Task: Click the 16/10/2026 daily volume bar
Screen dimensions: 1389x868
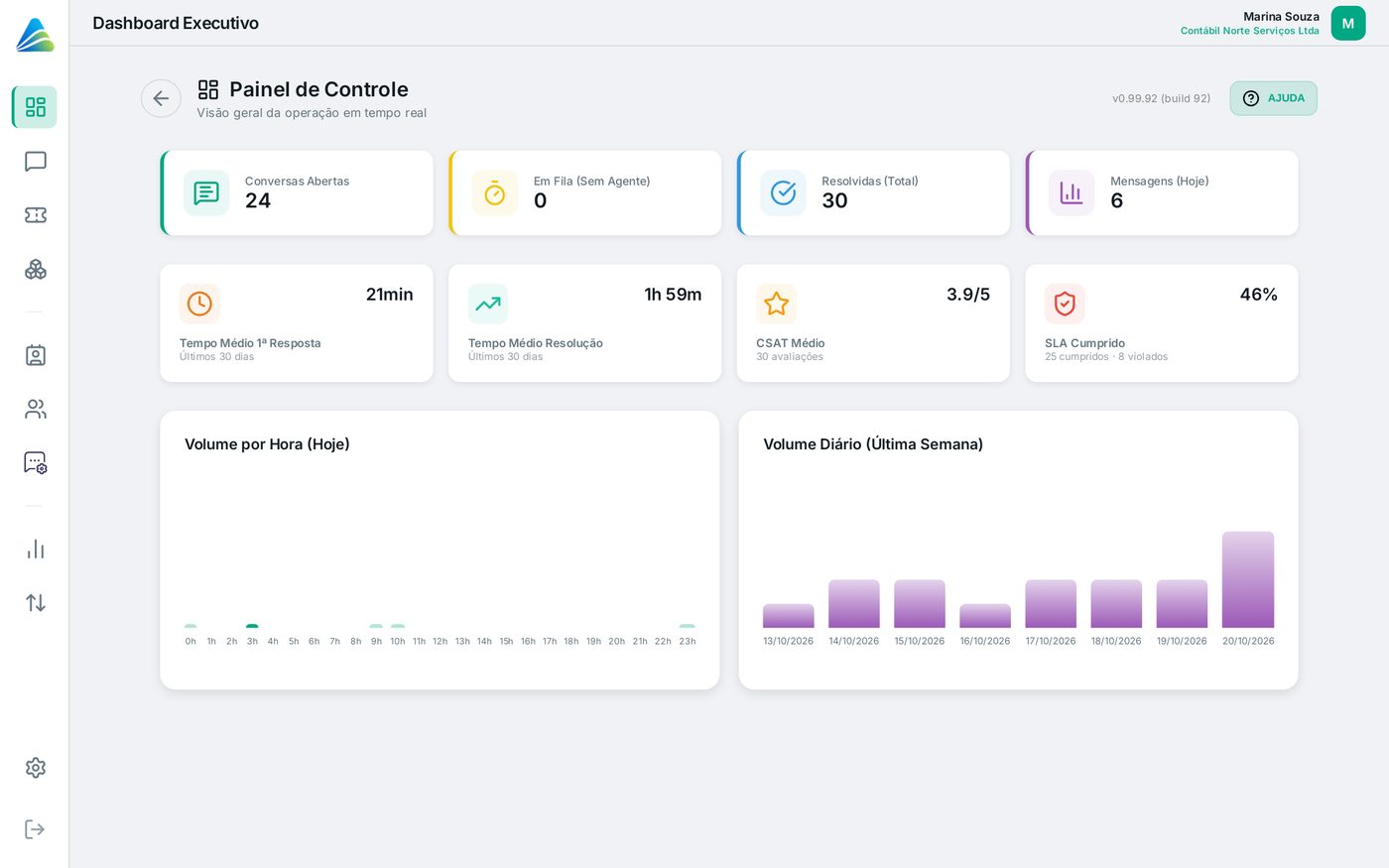Action: (x=985, y=616)
